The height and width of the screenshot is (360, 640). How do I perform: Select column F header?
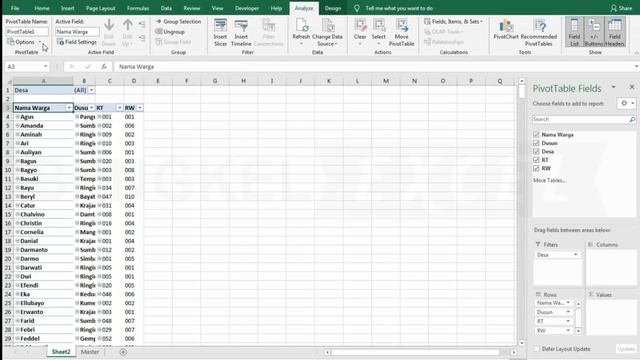click(187, 81)
